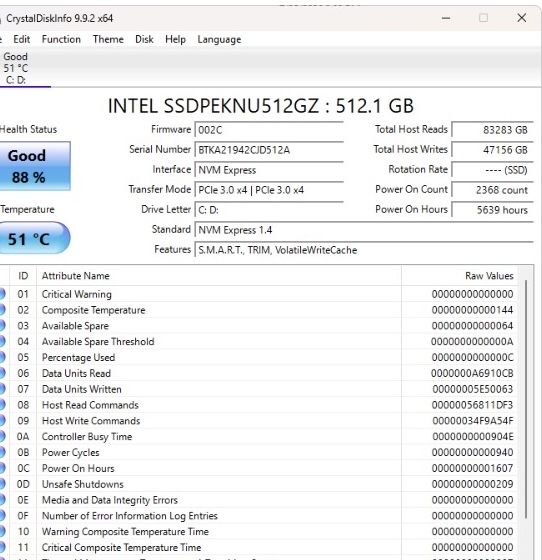Click the Raw Values column header

tap(459, 276)
